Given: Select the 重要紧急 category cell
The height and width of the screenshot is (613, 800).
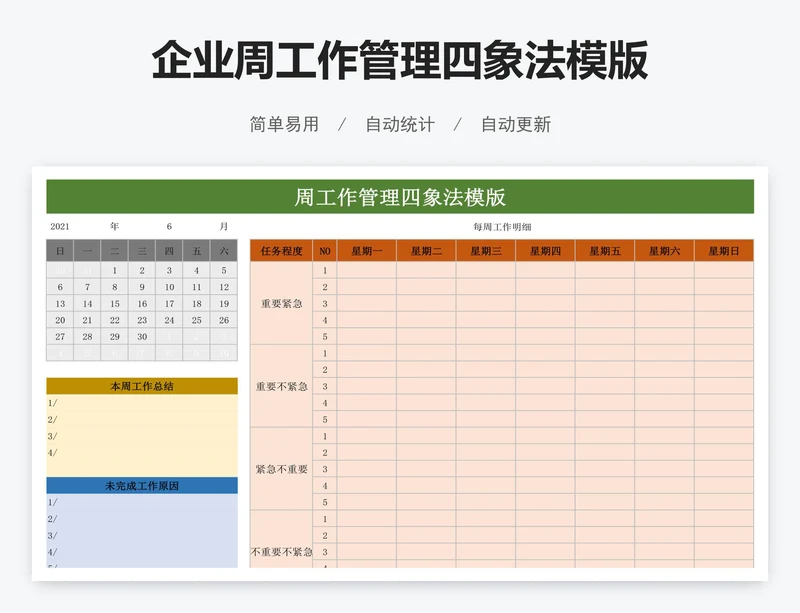Looking at the screenshot, I should point(281,303).
